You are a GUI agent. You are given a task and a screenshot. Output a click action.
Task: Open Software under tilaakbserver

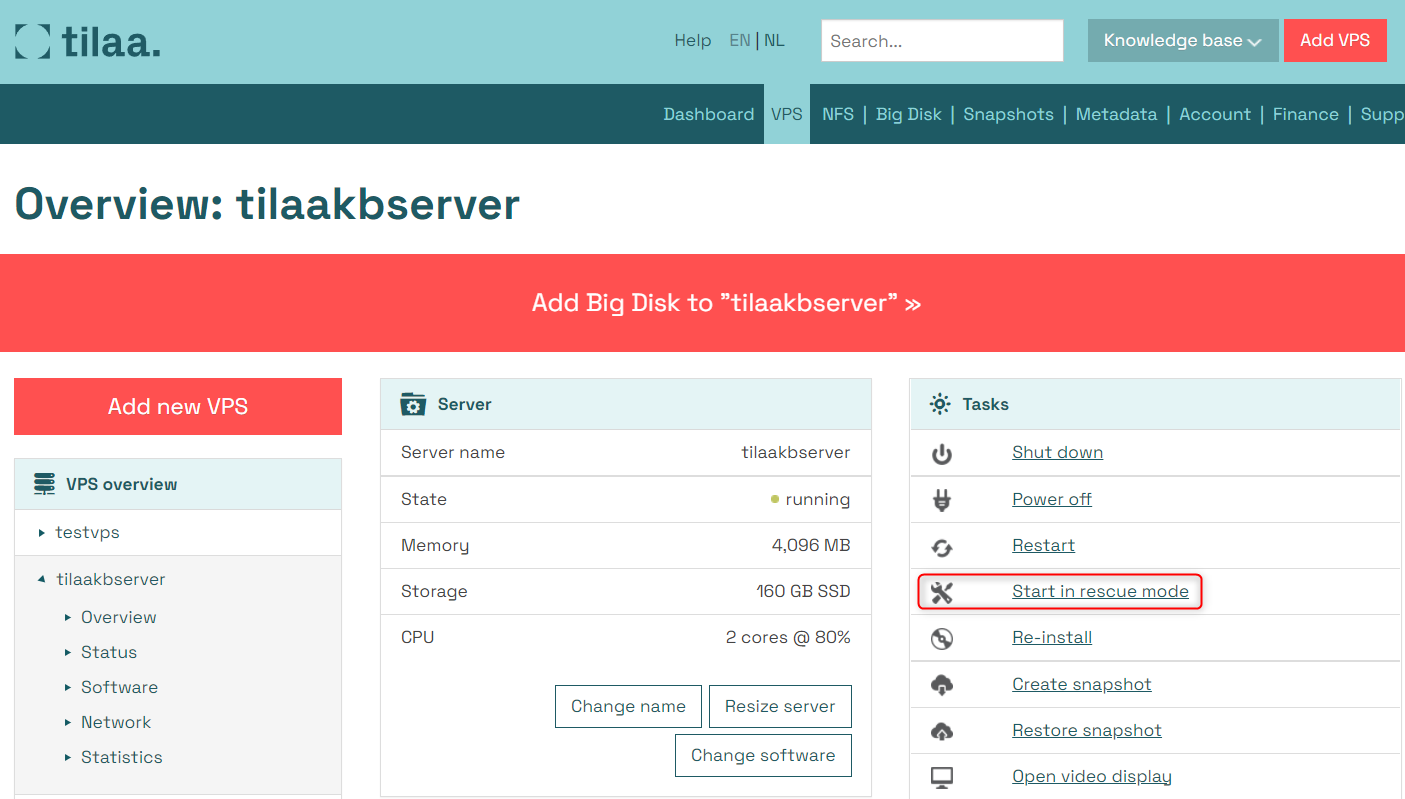[119, 687]
